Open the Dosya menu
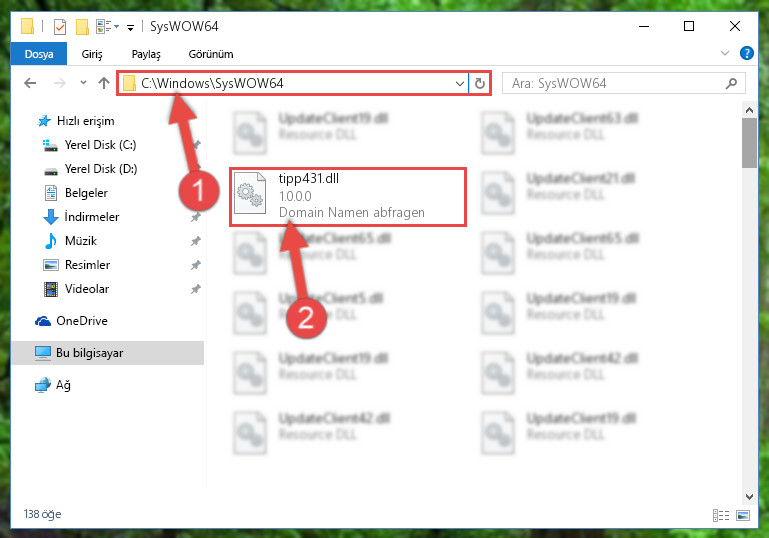 (39, 54)
